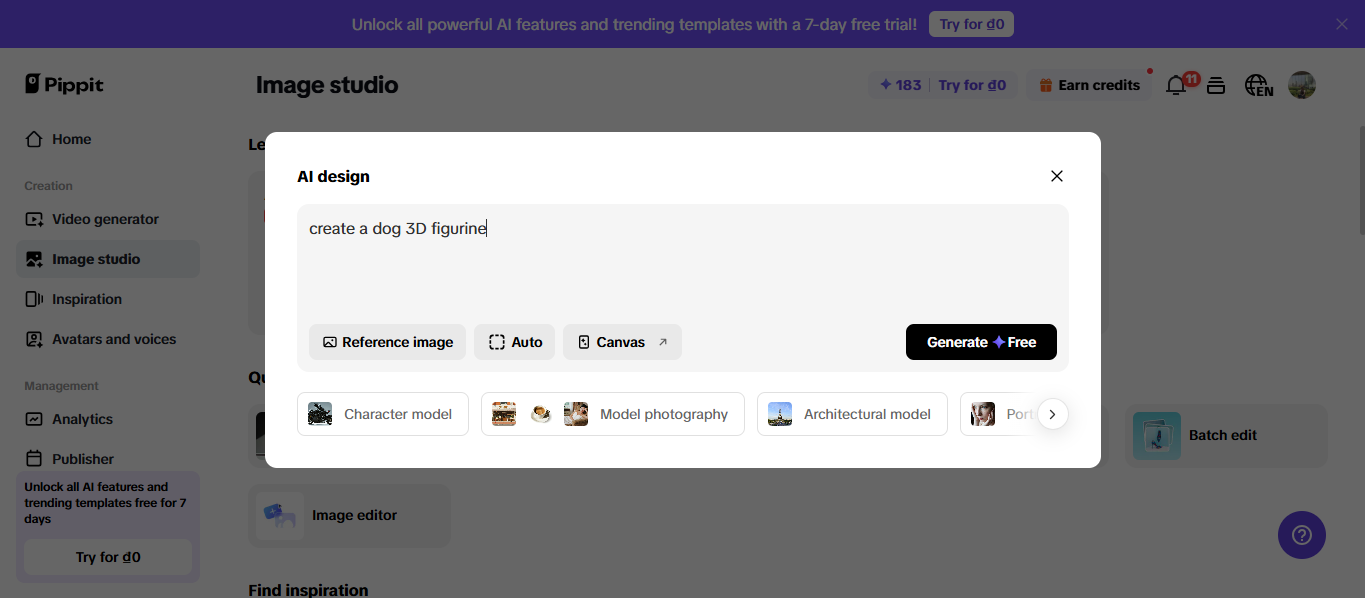The image size is (1365, 598).
Task: Close the AI design dialog
Action: 1057,176
